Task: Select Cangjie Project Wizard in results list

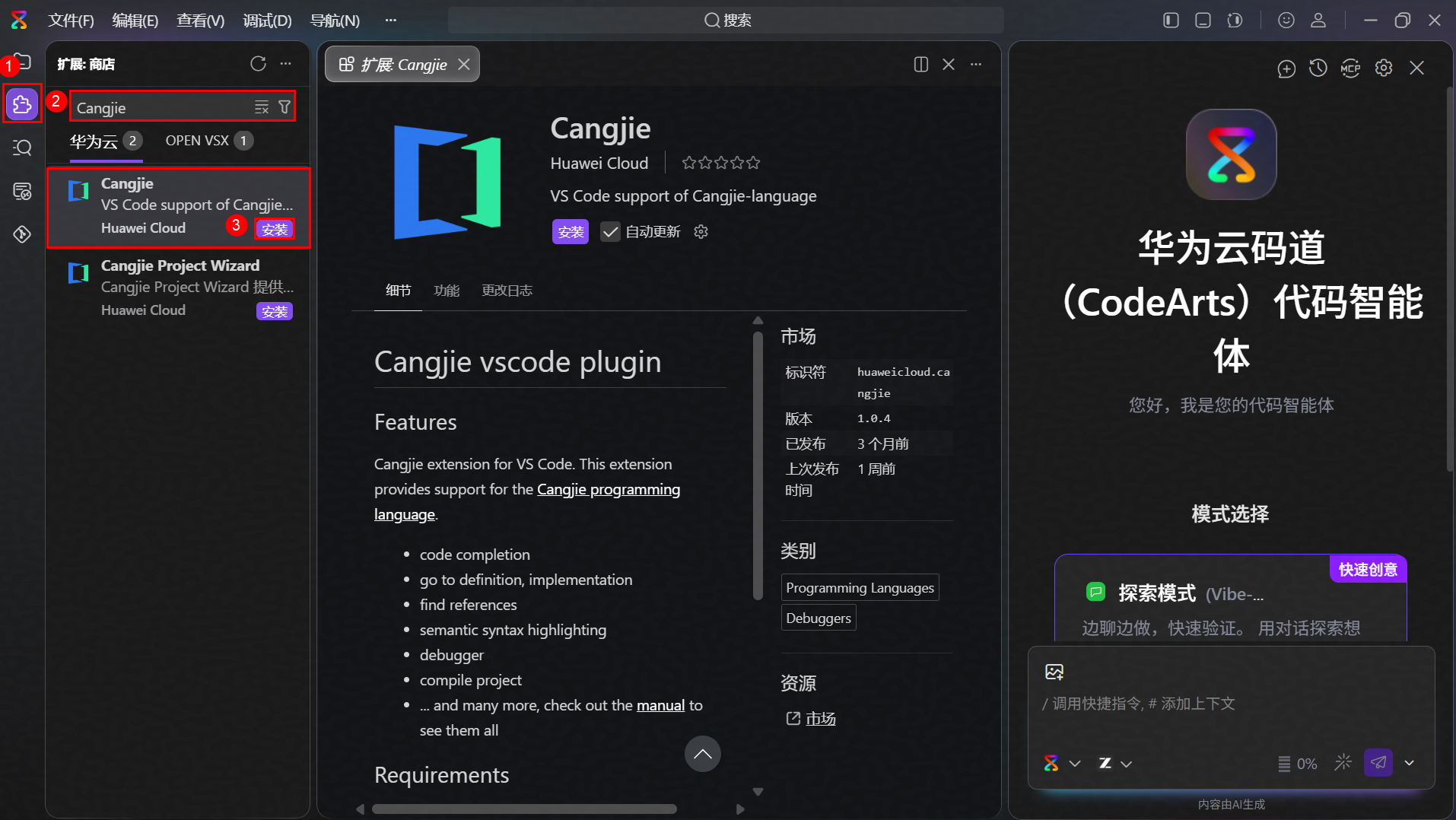Action: [x=178, y=288]
